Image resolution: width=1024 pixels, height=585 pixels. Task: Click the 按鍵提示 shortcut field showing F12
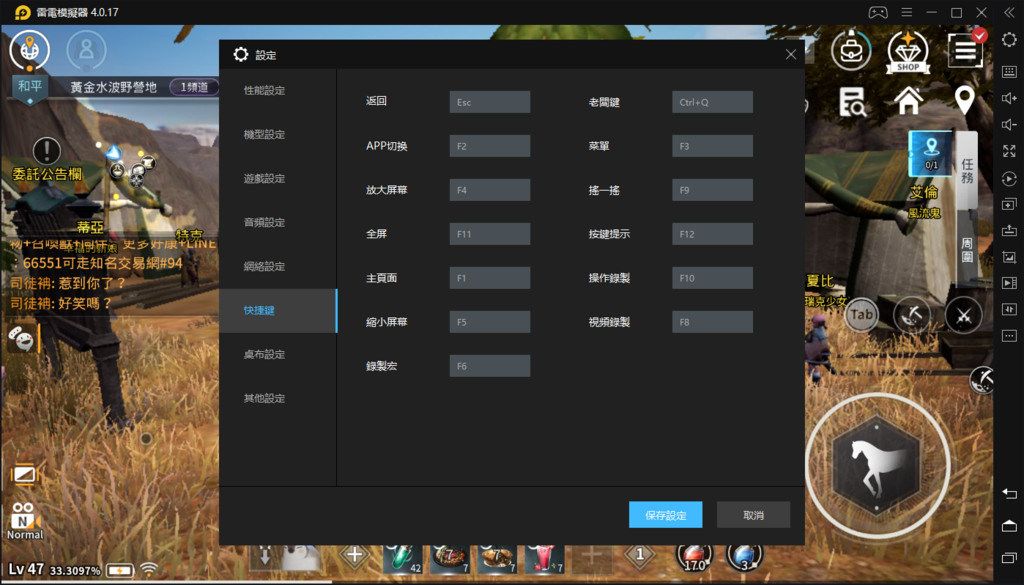712,234
